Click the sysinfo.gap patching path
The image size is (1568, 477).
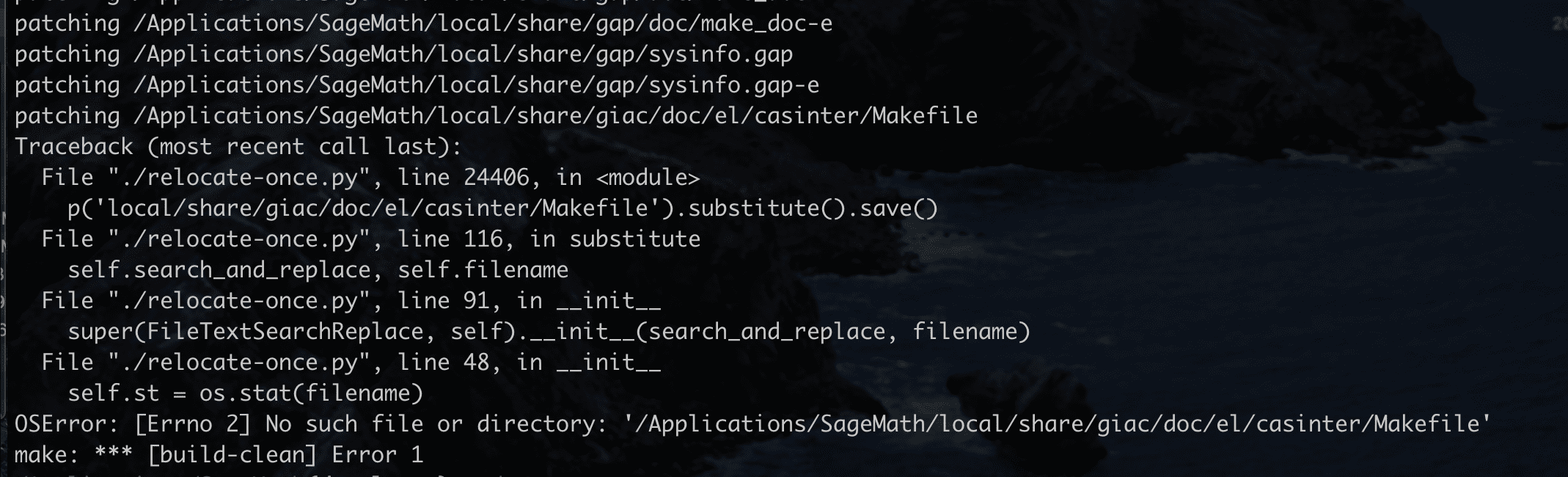(469, 54)
